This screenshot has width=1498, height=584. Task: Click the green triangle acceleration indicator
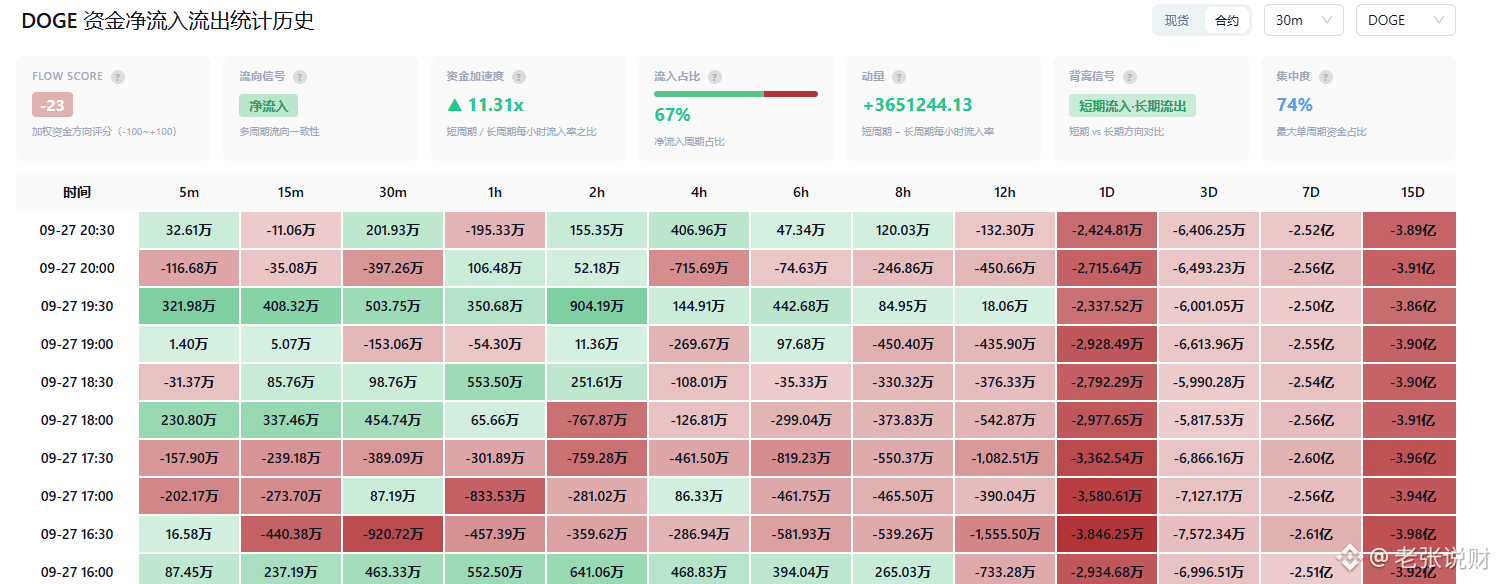pos(455,105)
